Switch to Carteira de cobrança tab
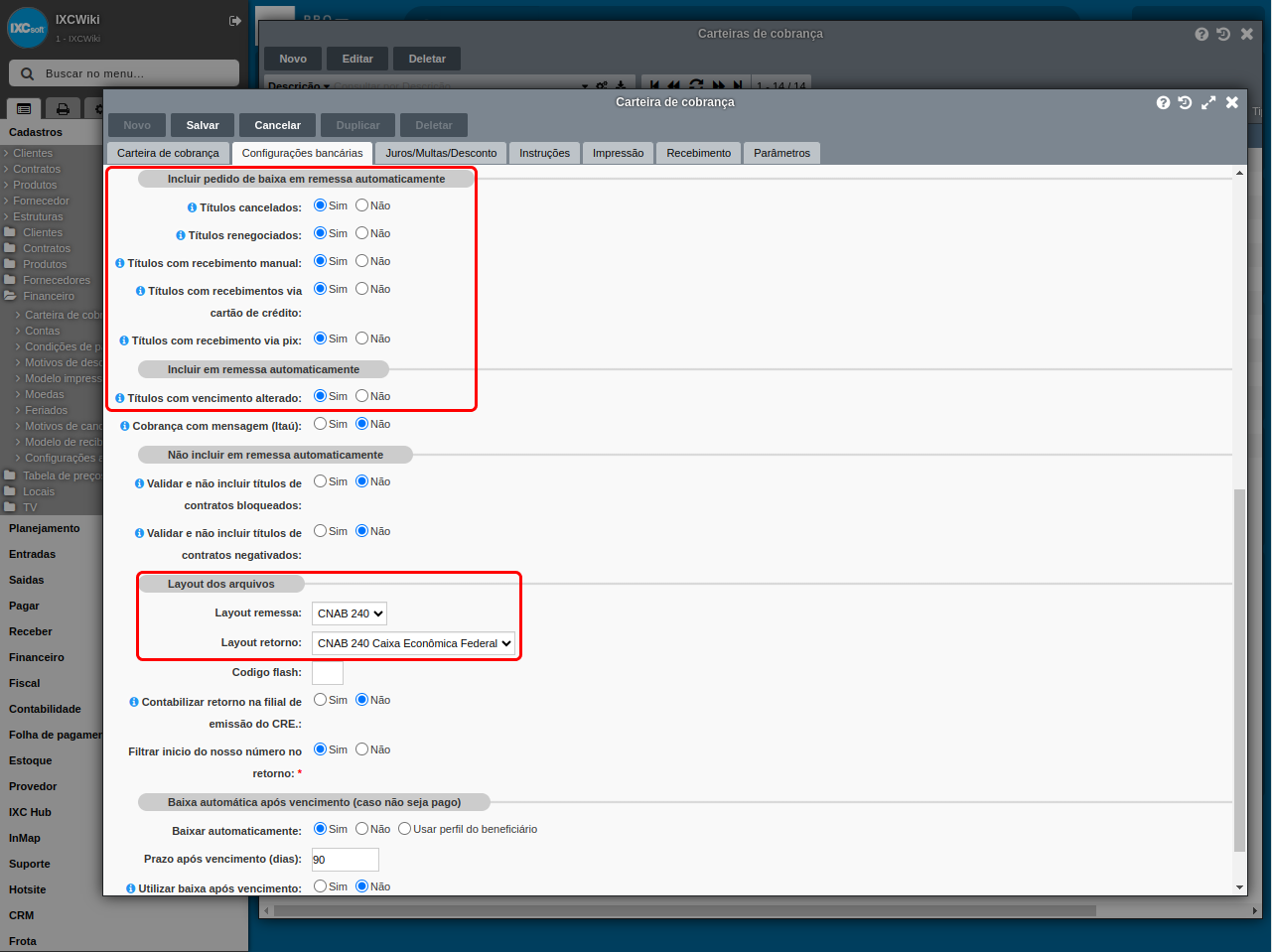This screenshot has height=952, width=1272. pyautogui.click(x=168, y=153)
